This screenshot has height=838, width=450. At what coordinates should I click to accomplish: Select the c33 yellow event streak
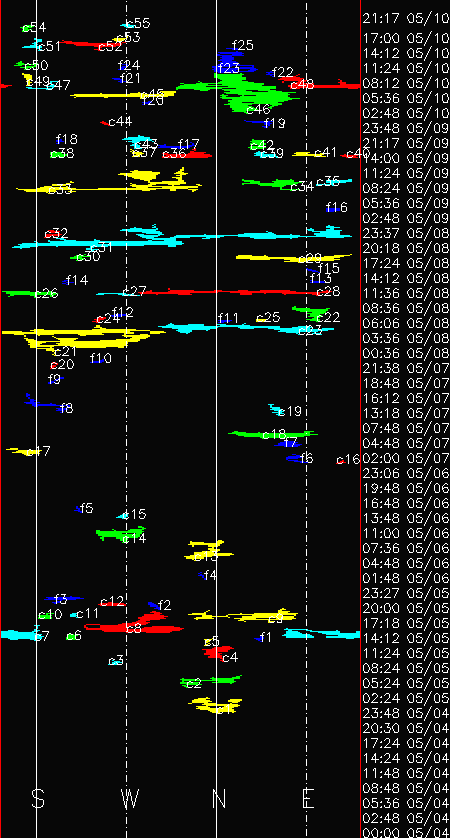click(x=107, y=182)
